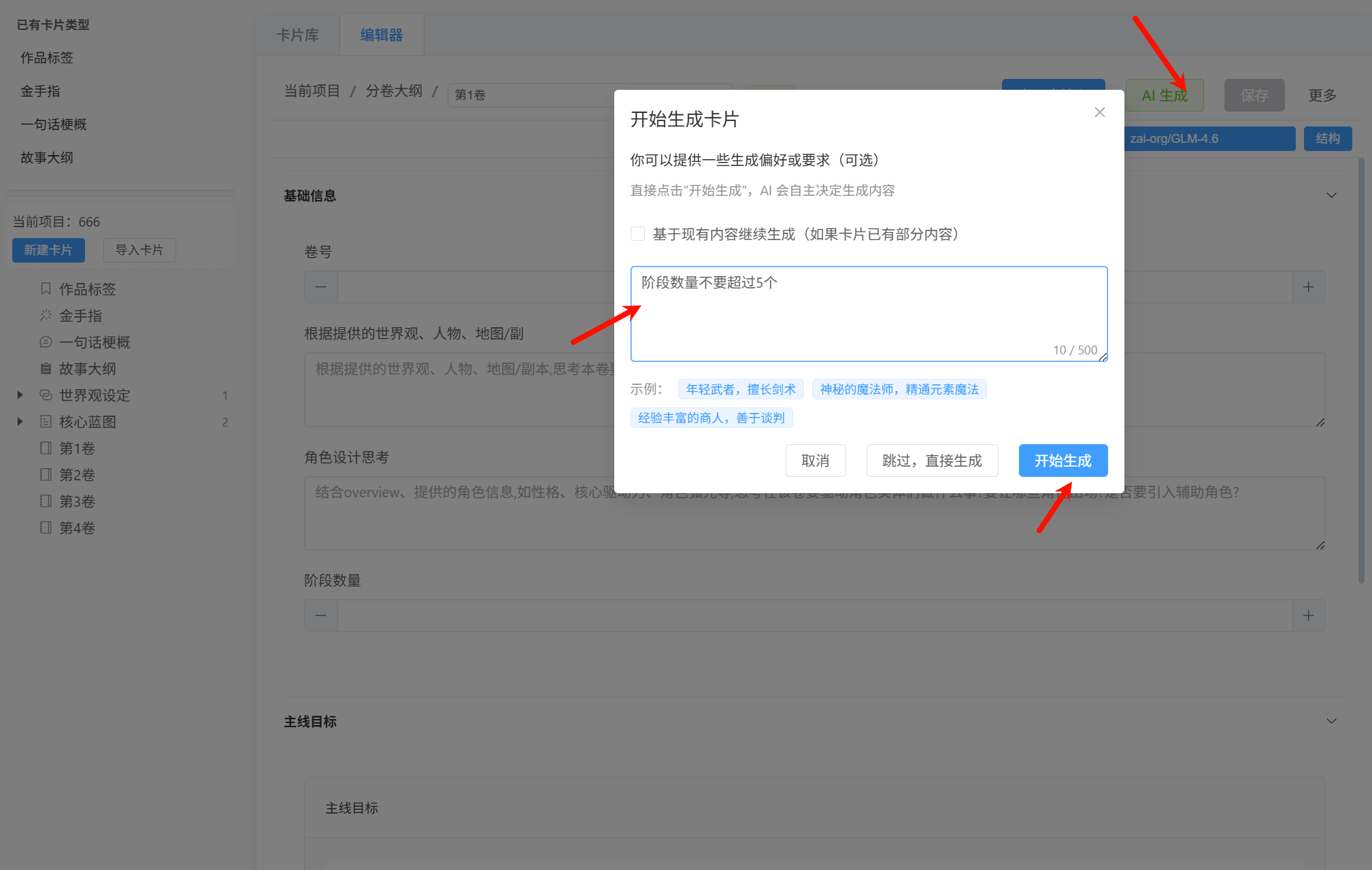Screen dimensions: 1372x870
Task: Pick example 年轻武者，擅长剑术
Action: (741, 389)
